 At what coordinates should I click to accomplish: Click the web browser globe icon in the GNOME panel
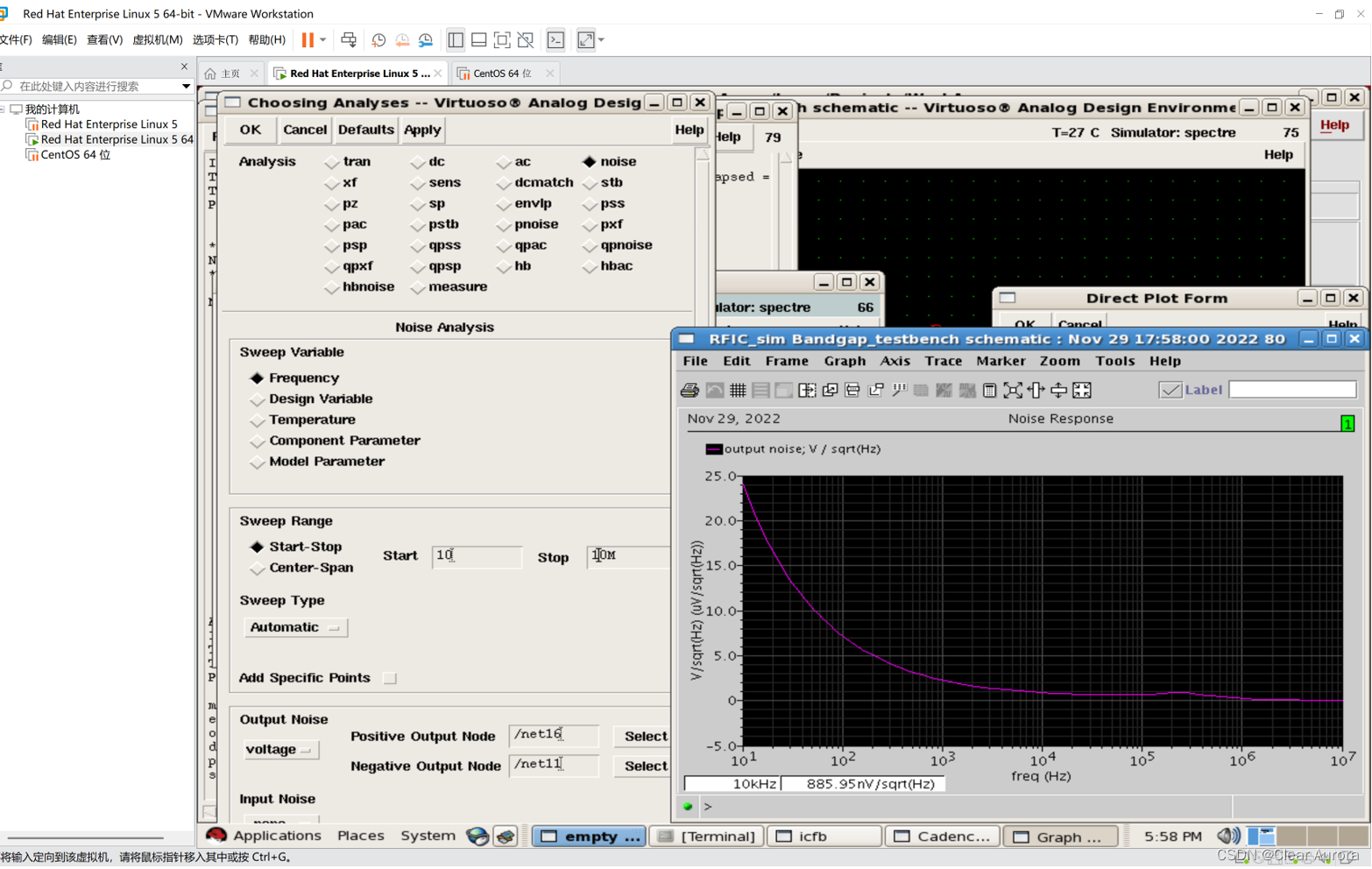point(477,837)
